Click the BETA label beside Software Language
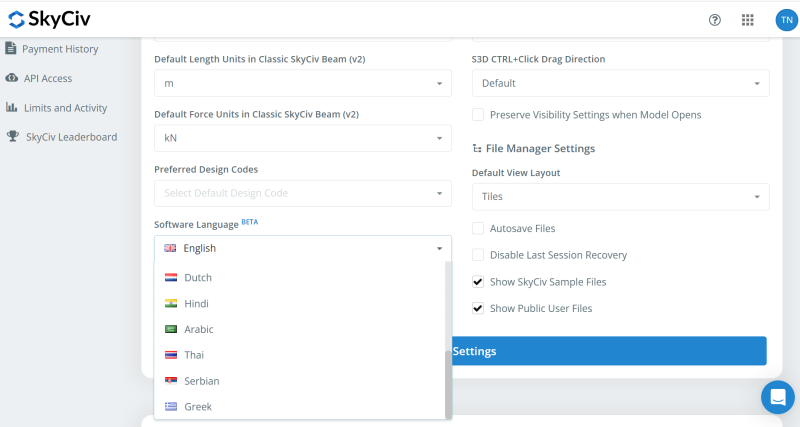The image size is (800, 427). [249, 222]
